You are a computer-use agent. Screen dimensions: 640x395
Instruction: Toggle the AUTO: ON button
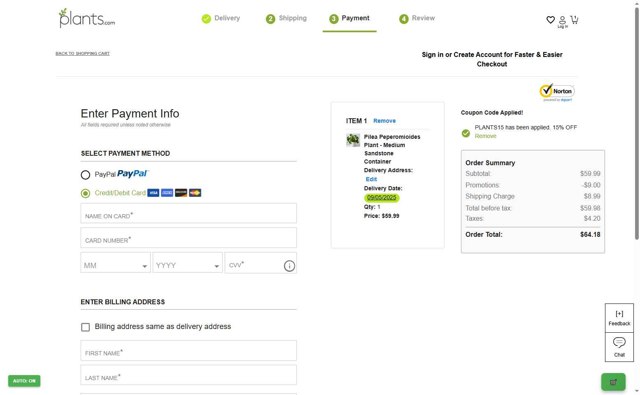[x=24, y=381]
